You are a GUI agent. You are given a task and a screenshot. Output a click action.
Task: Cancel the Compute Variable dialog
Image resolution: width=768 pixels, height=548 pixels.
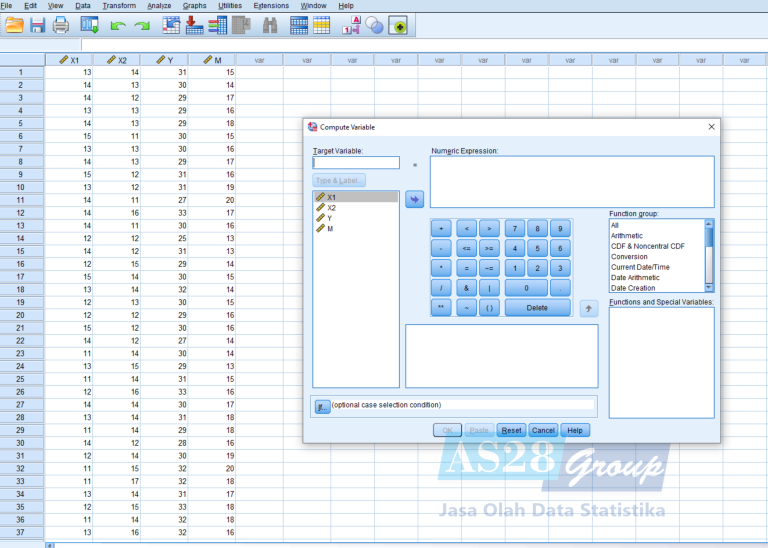pos(543,430)
